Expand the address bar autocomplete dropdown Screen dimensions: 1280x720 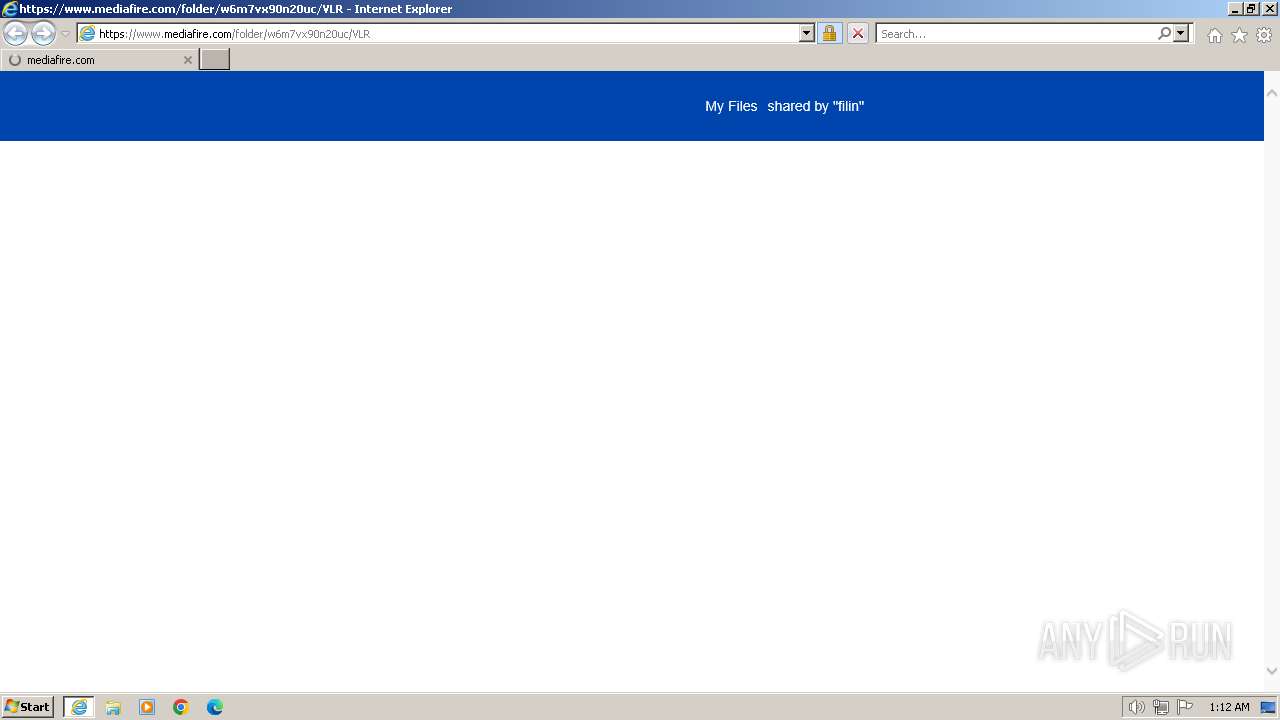pyautogui.click(x=807, y=33)
